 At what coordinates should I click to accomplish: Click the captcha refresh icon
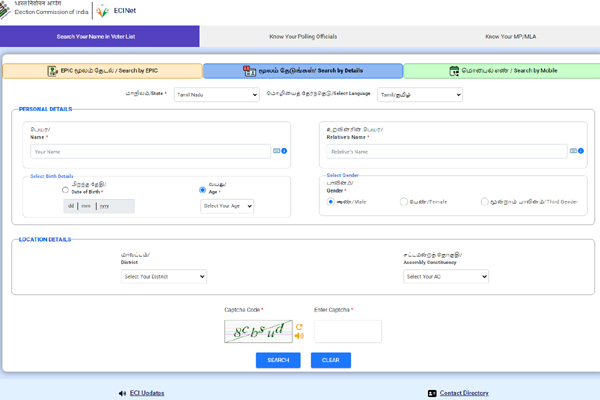coord(298,326)
